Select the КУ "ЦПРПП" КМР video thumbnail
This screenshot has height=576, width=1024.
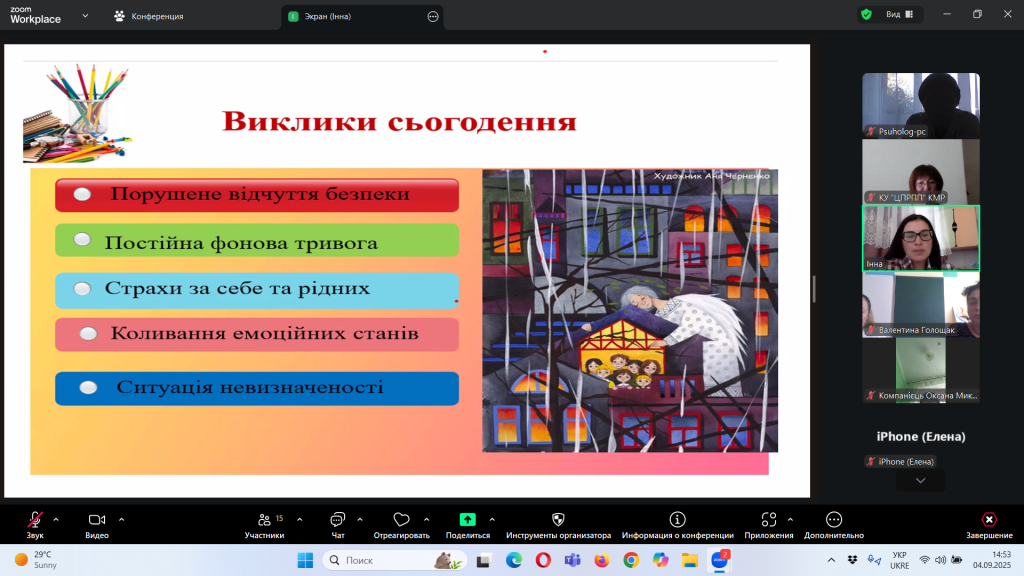pos(921,172)
